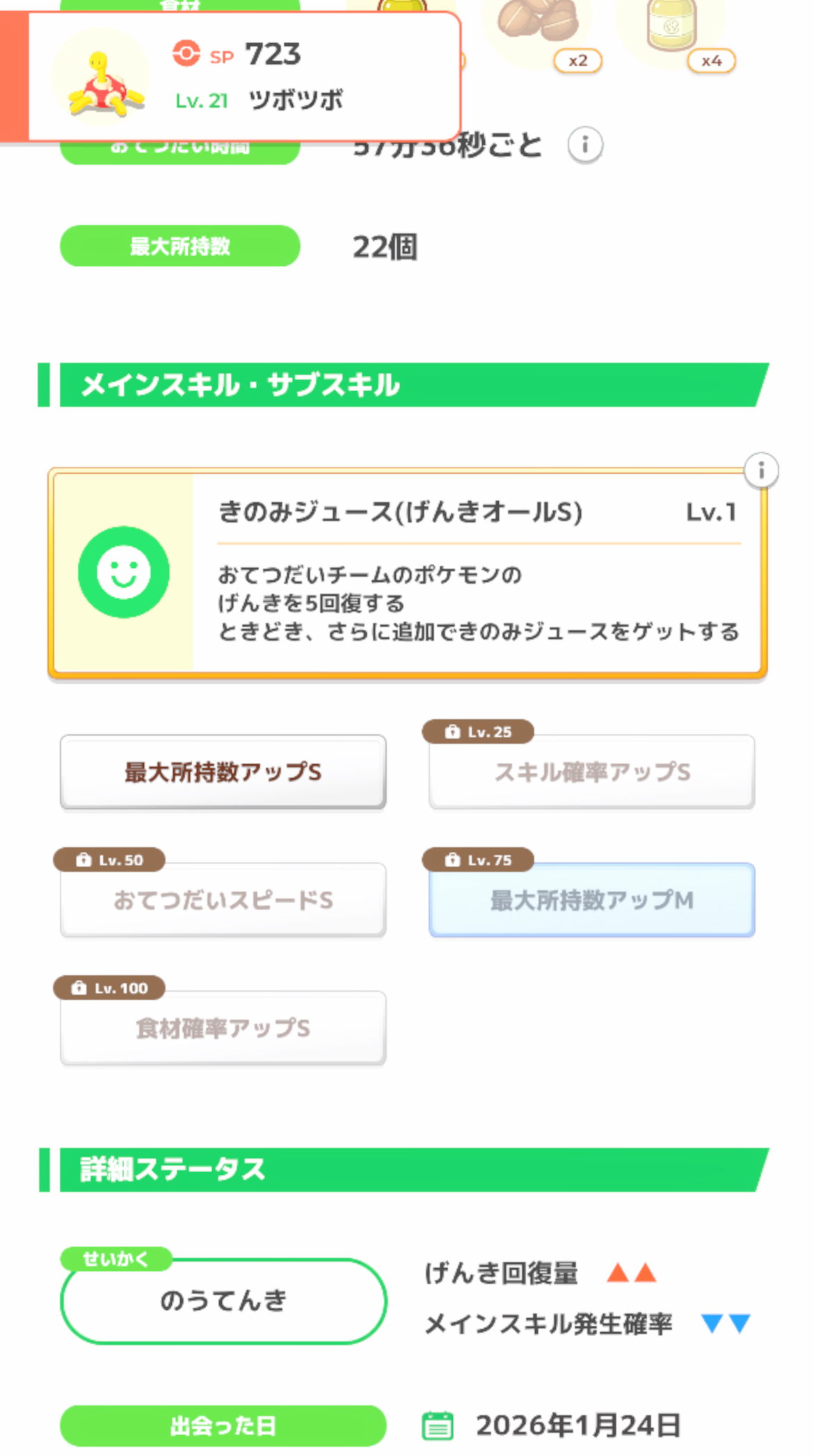Tap the Lv. 25 lock badge

478,731
